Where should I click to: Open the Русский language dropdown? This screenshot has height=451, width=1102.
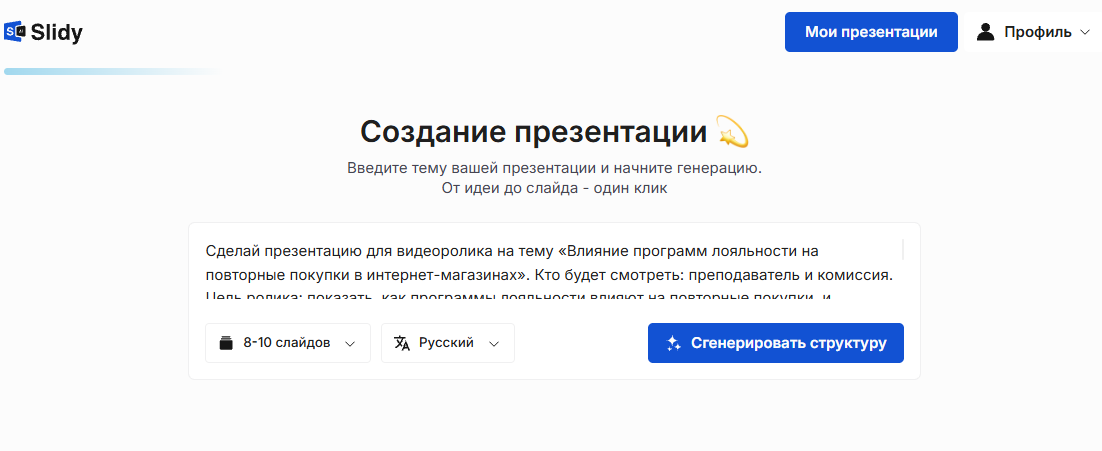click(x=448, y=343)
